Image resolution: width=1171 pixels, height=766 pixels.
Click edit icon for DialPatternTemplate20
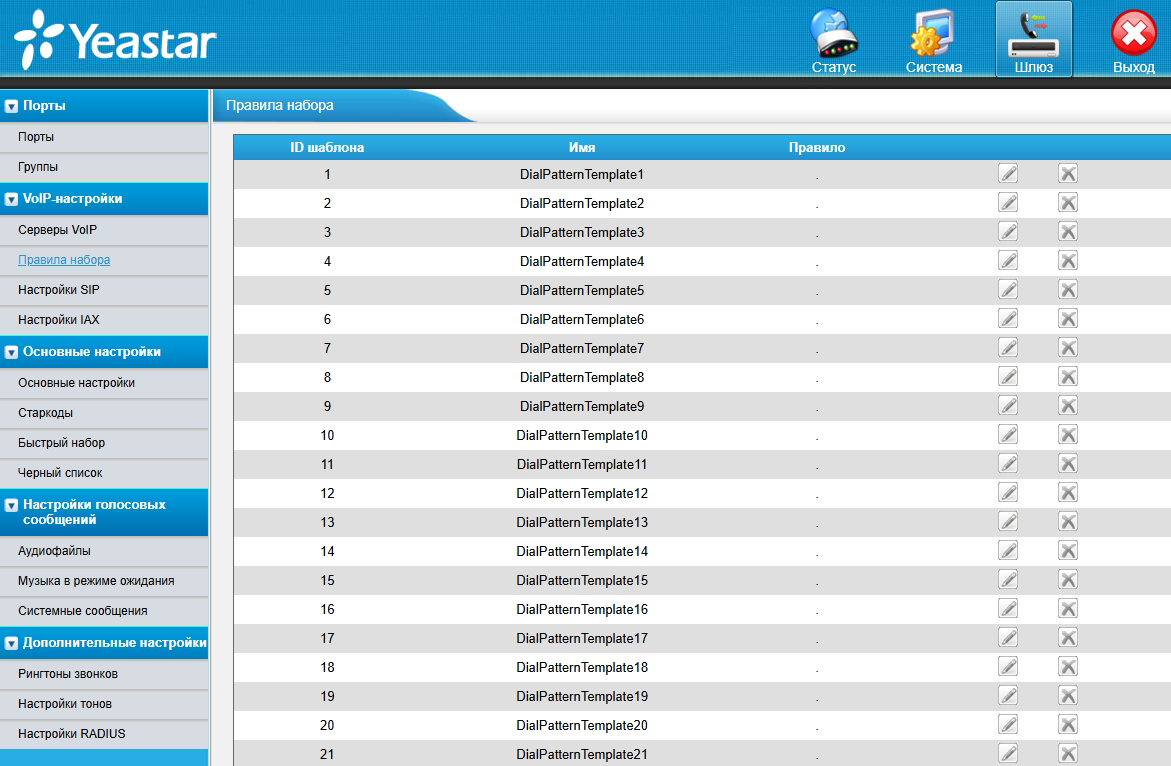(x=1008, y=725)
